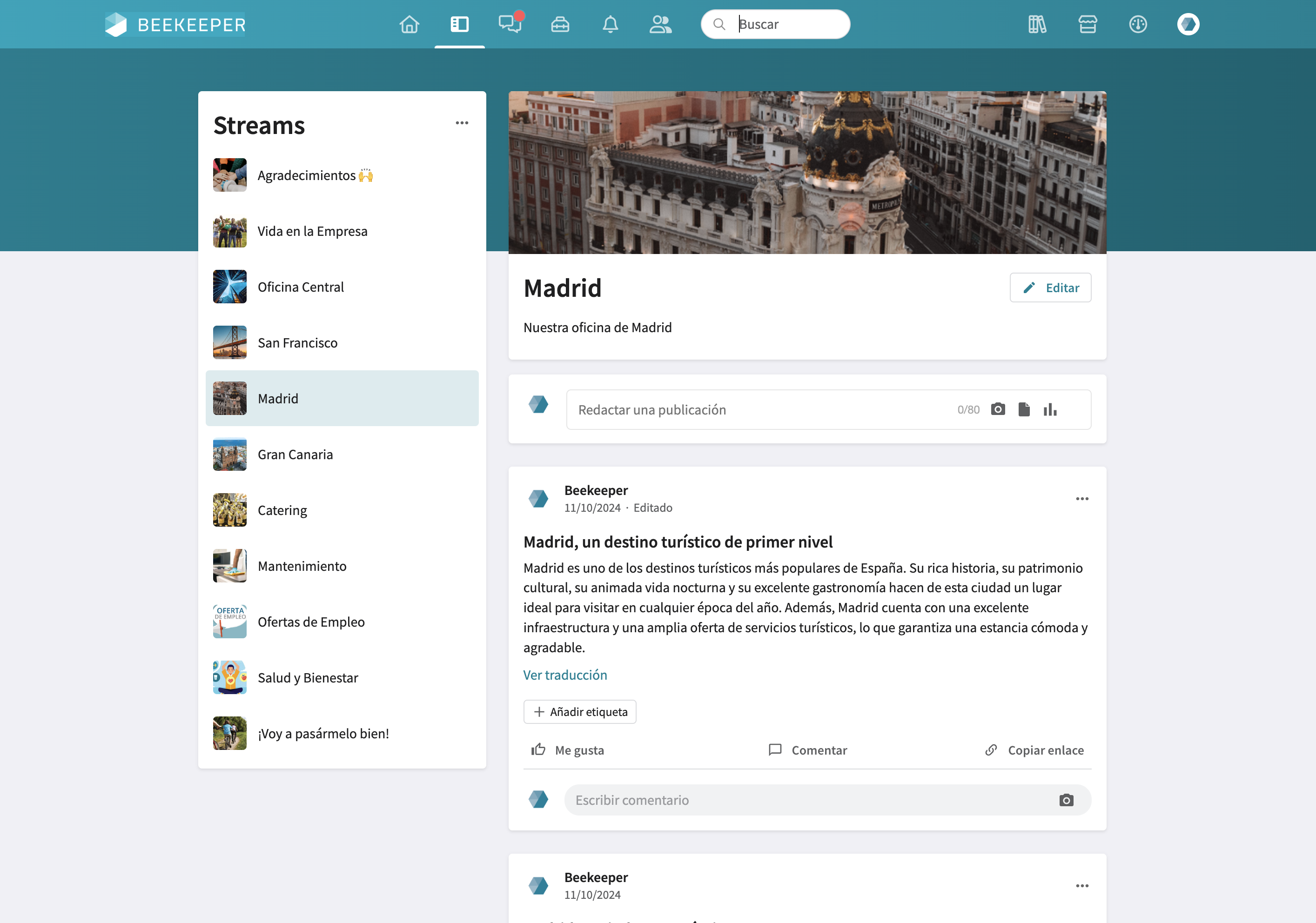
Task: Open the people directory icon
Action: [x=660, y=24]
